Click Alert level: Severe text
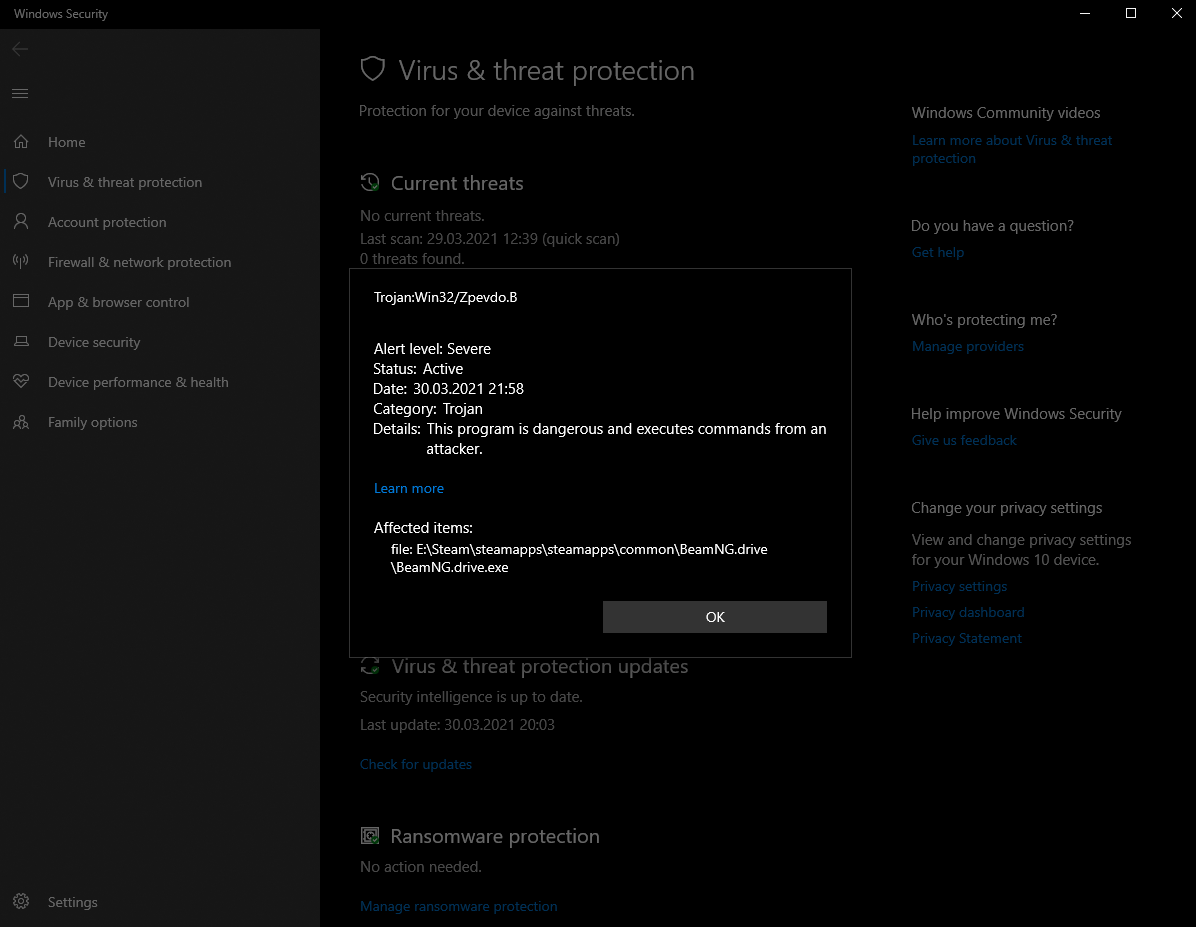The height and width of the screenshot is (927, 1196). point(432,349)
